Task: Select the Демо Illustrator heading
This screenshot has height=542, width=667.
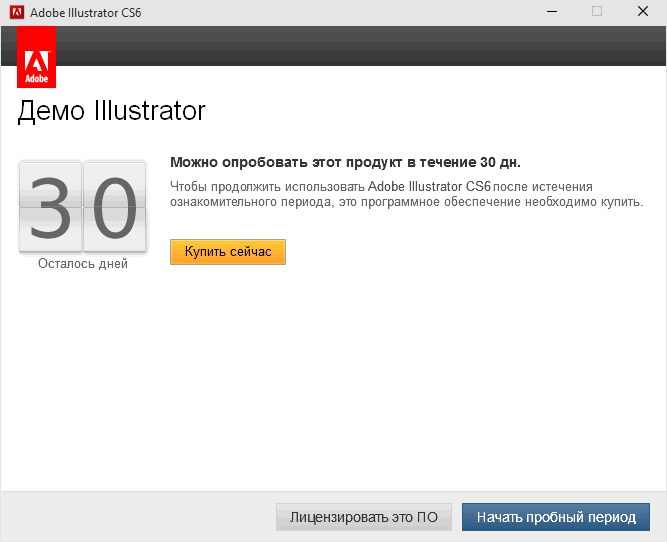Action: pyautogui.click(x=111, y=111)
